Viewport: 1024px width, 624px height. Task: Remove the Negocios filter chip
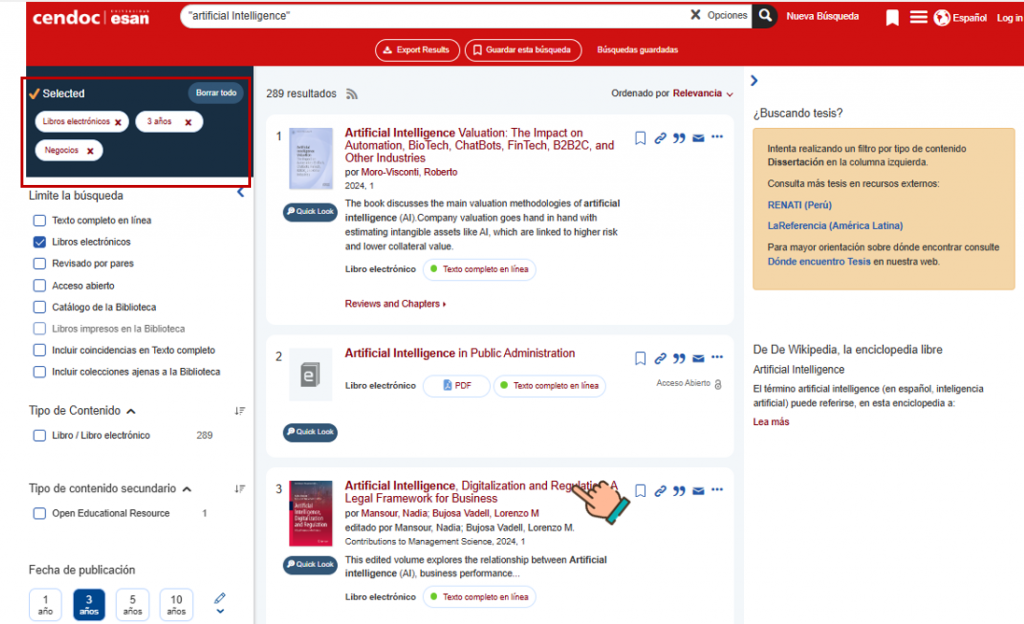click(90, 151)
